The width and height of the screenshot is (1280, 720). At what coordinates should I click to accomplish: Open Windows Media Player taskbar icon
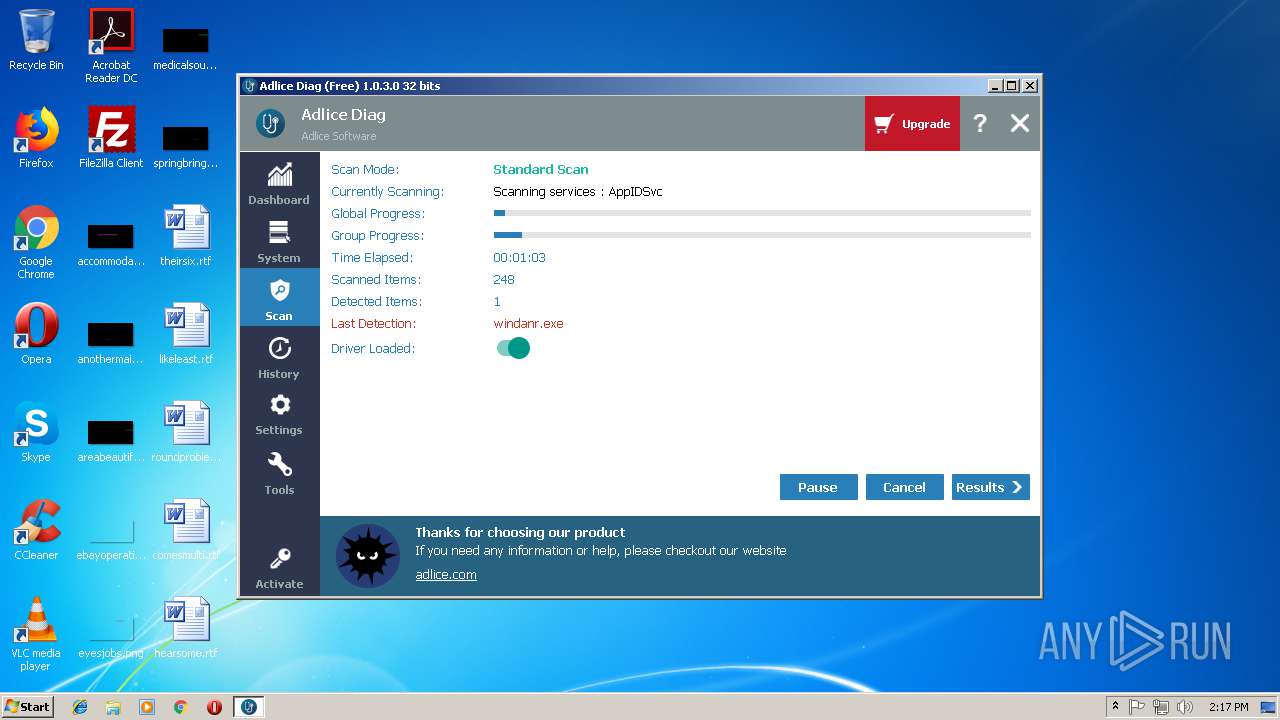[x=147, y=707]
